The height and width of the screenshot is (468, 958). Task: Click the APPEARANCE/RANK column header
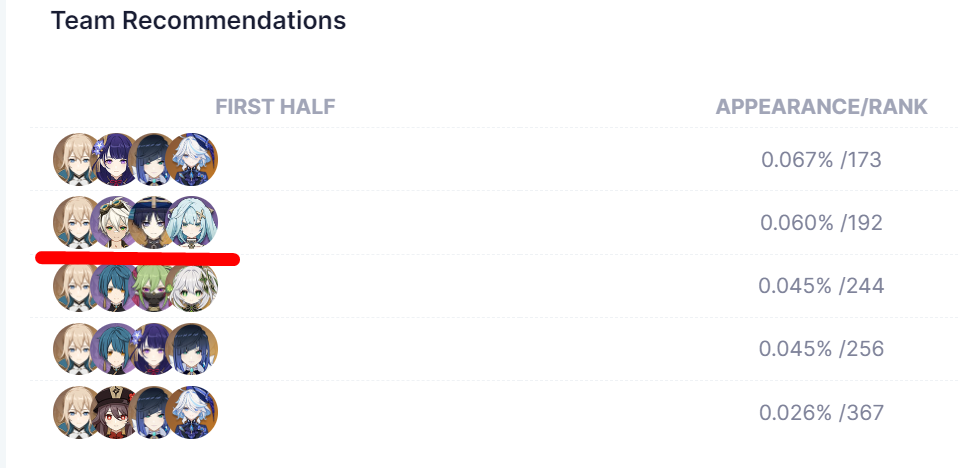click(x=821, y=108)
